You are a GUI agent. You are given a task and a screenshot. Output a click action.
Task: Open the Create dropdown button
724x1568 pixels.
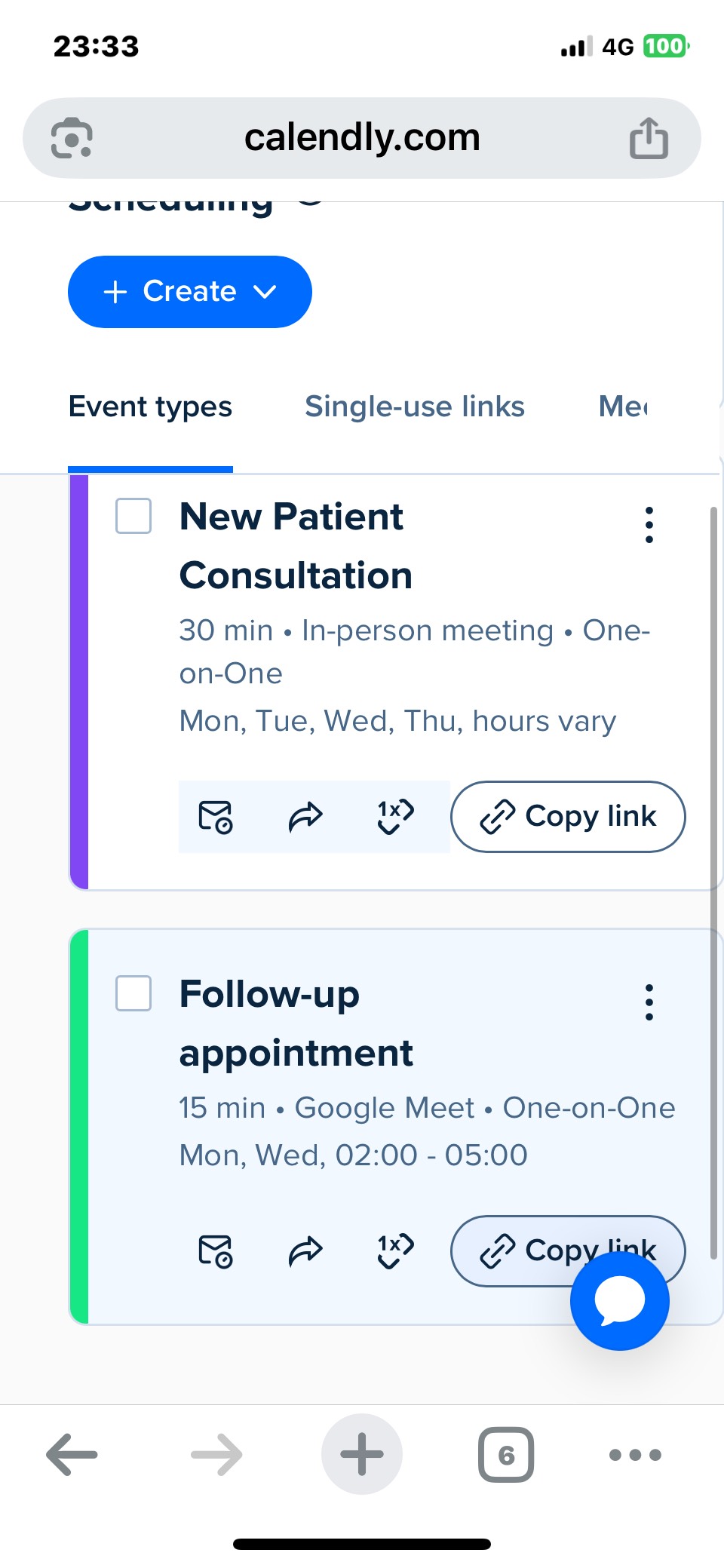coord(190,292)
